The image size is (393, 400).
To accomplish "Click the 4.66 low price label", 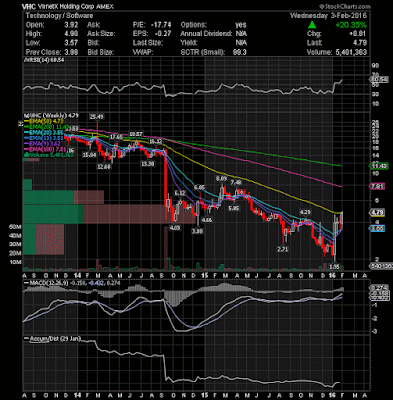I will click(207, 220).
